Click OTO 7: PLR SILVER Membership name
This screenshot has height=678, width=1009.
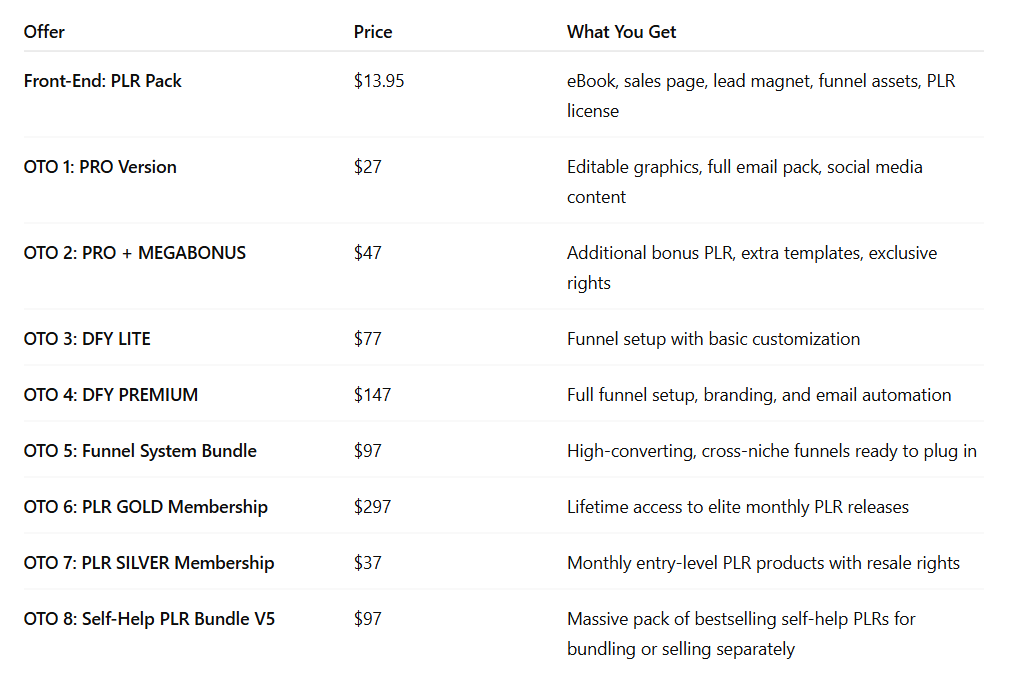click(x=149, y=563)
